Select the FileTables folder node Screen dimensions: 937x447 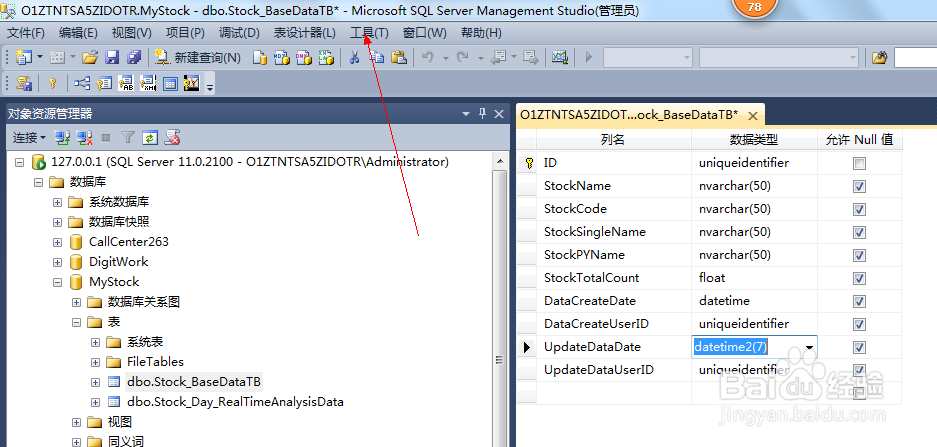[155, 362]
